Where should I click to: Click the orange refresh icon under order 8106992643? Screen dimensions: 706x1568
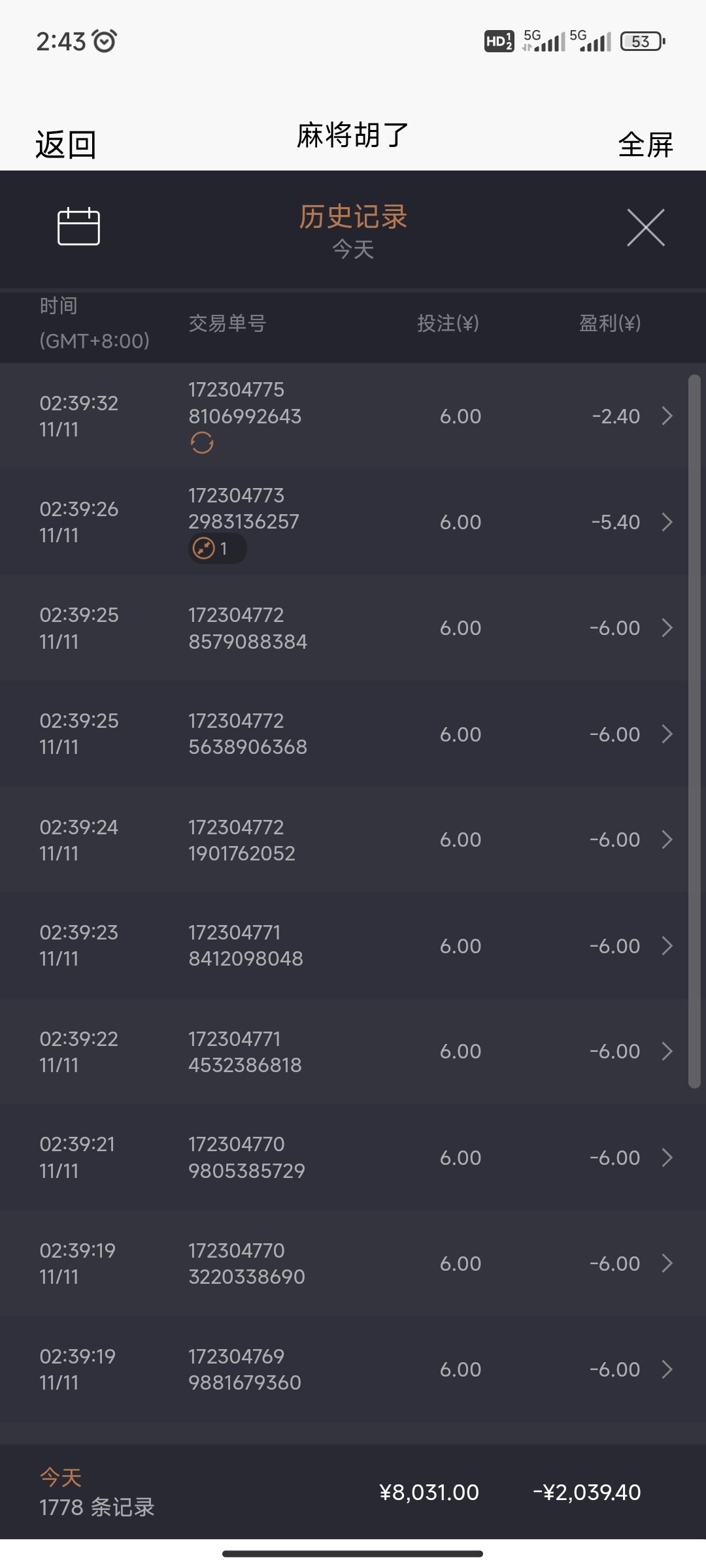pyautogui.click(x=202, y=443)
